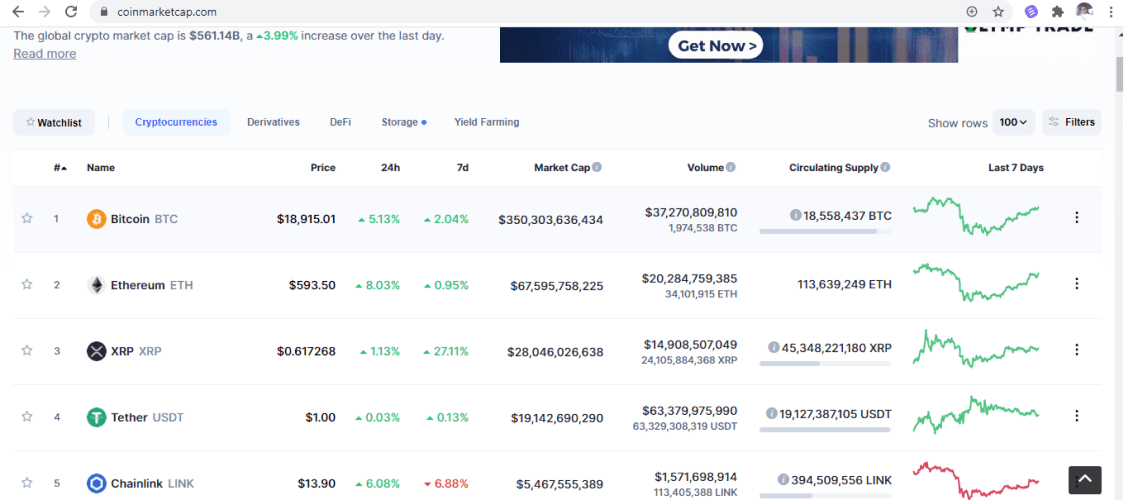
Task: Open the Storage tab
Action: point(404,122)
